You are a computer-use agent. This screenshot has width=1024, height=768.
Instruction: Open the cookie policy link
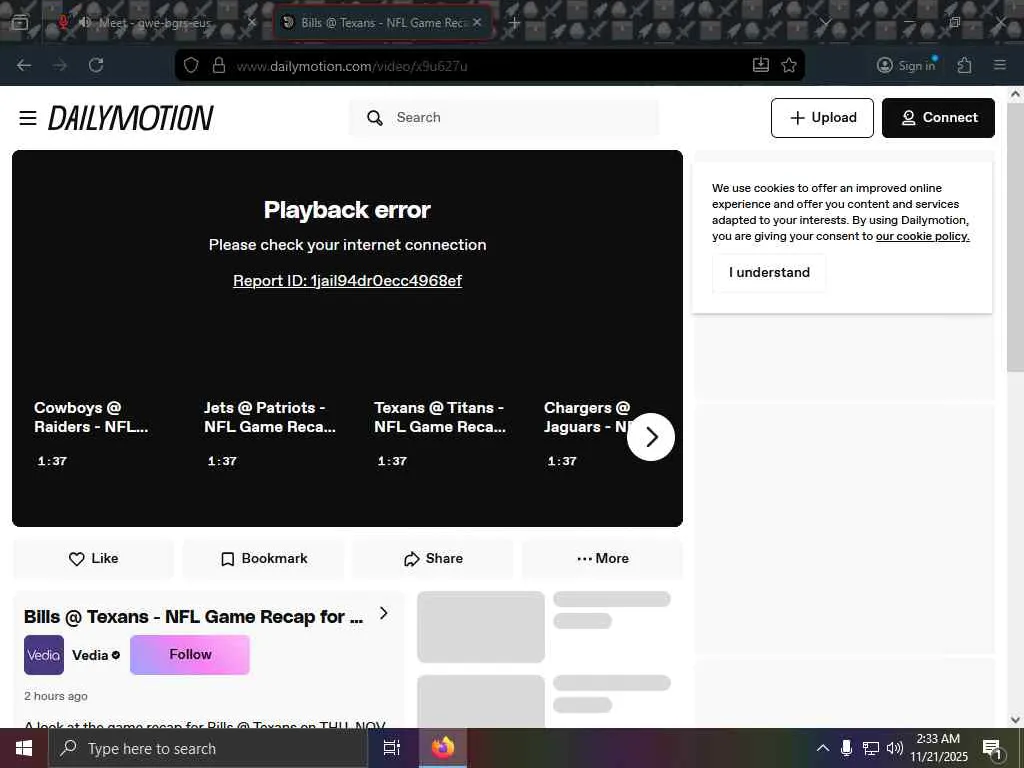[x=922, y=236]
